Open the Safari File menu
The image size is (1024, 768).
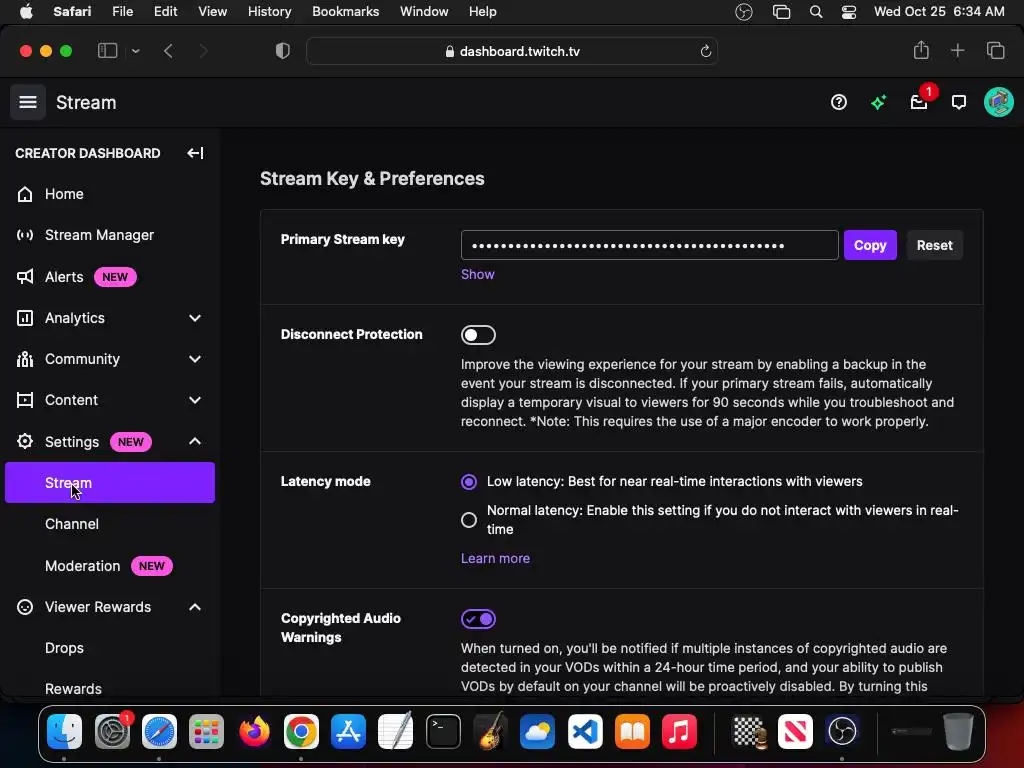coord(122,12)
